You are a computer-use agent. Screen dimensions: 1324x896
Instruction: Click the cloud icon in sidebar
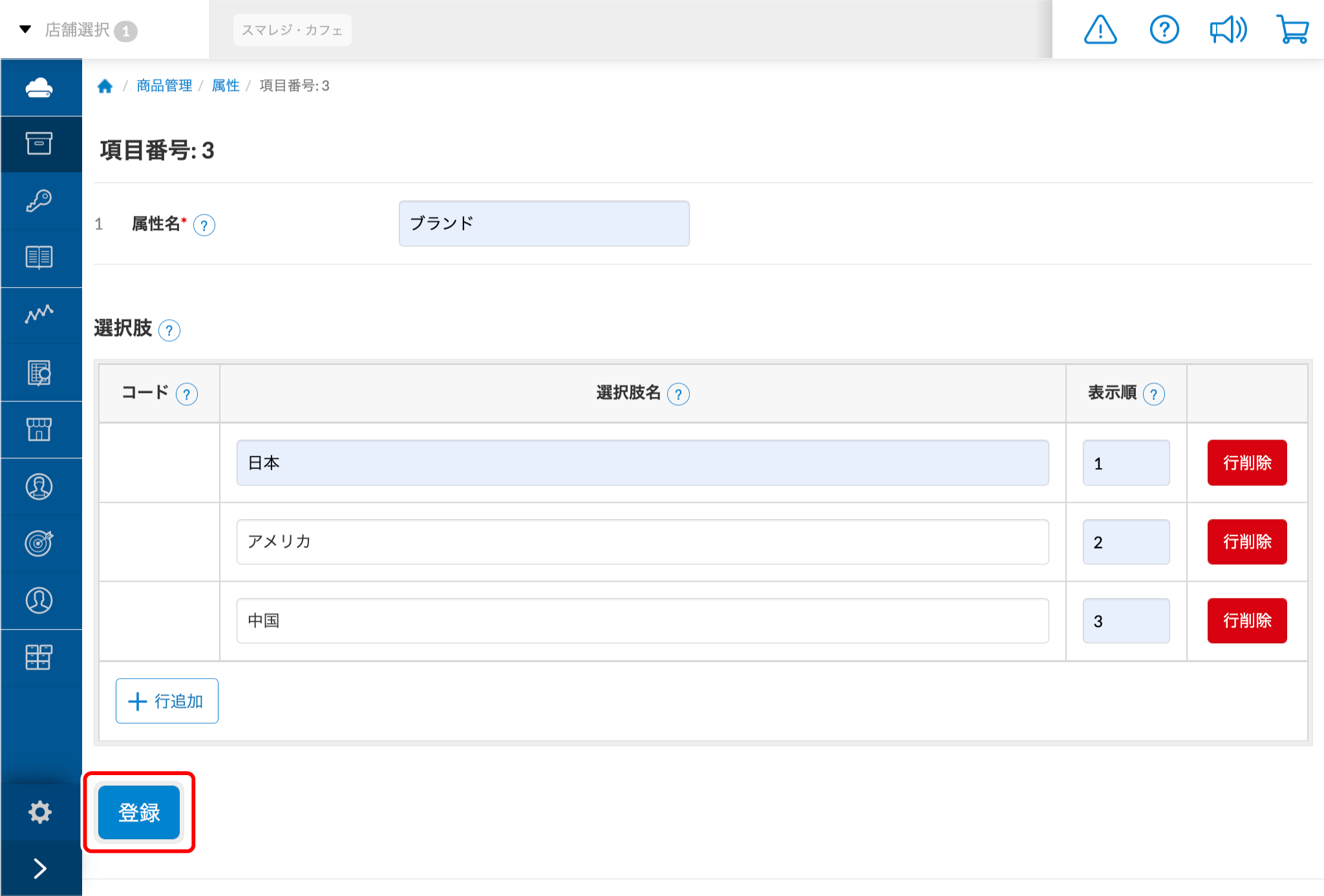click(x=39, y=87)
